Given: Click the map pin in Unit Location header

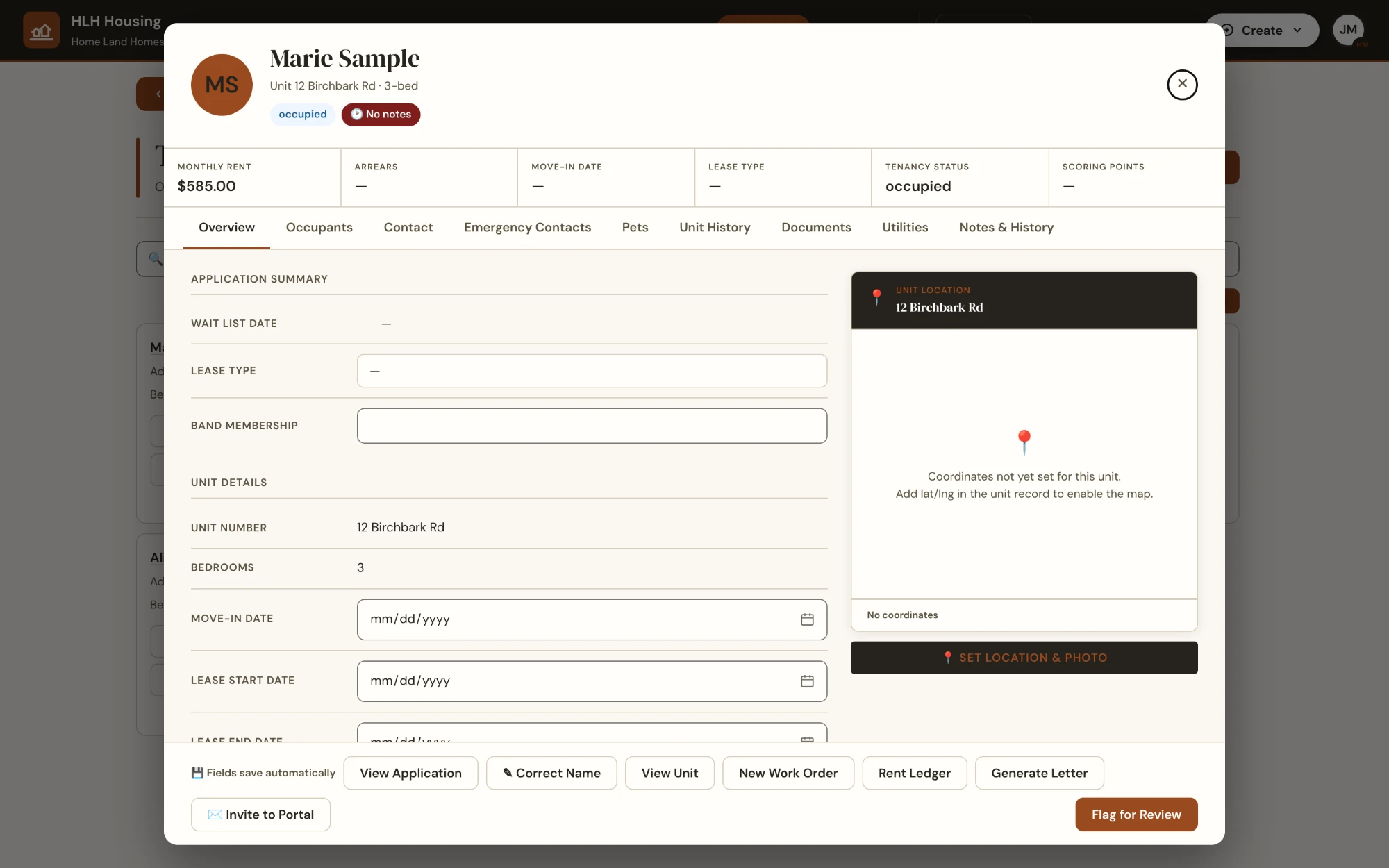Looking at the screenshot, I should pyautogui.click(x=876, y=298).
